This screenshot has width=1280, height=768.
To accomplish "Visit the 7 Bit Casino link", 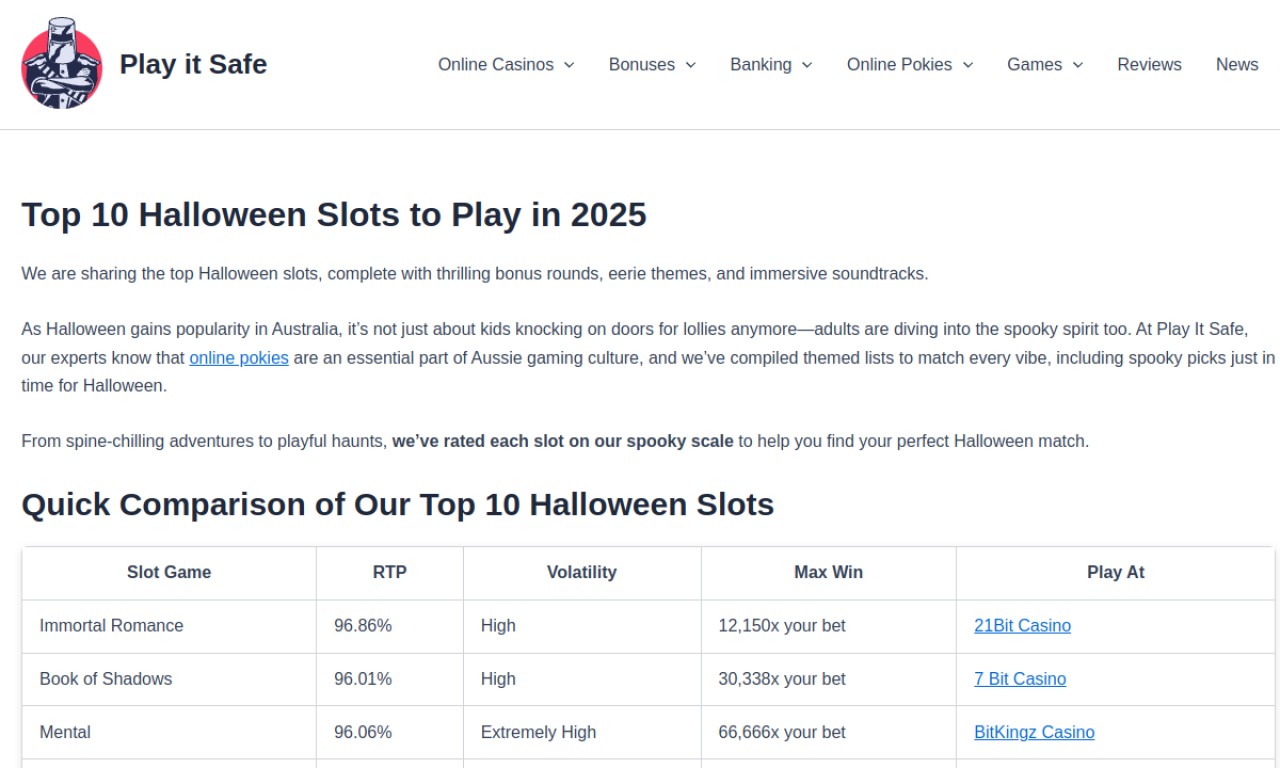I will pyautogui.click(x=1020, y=678).
